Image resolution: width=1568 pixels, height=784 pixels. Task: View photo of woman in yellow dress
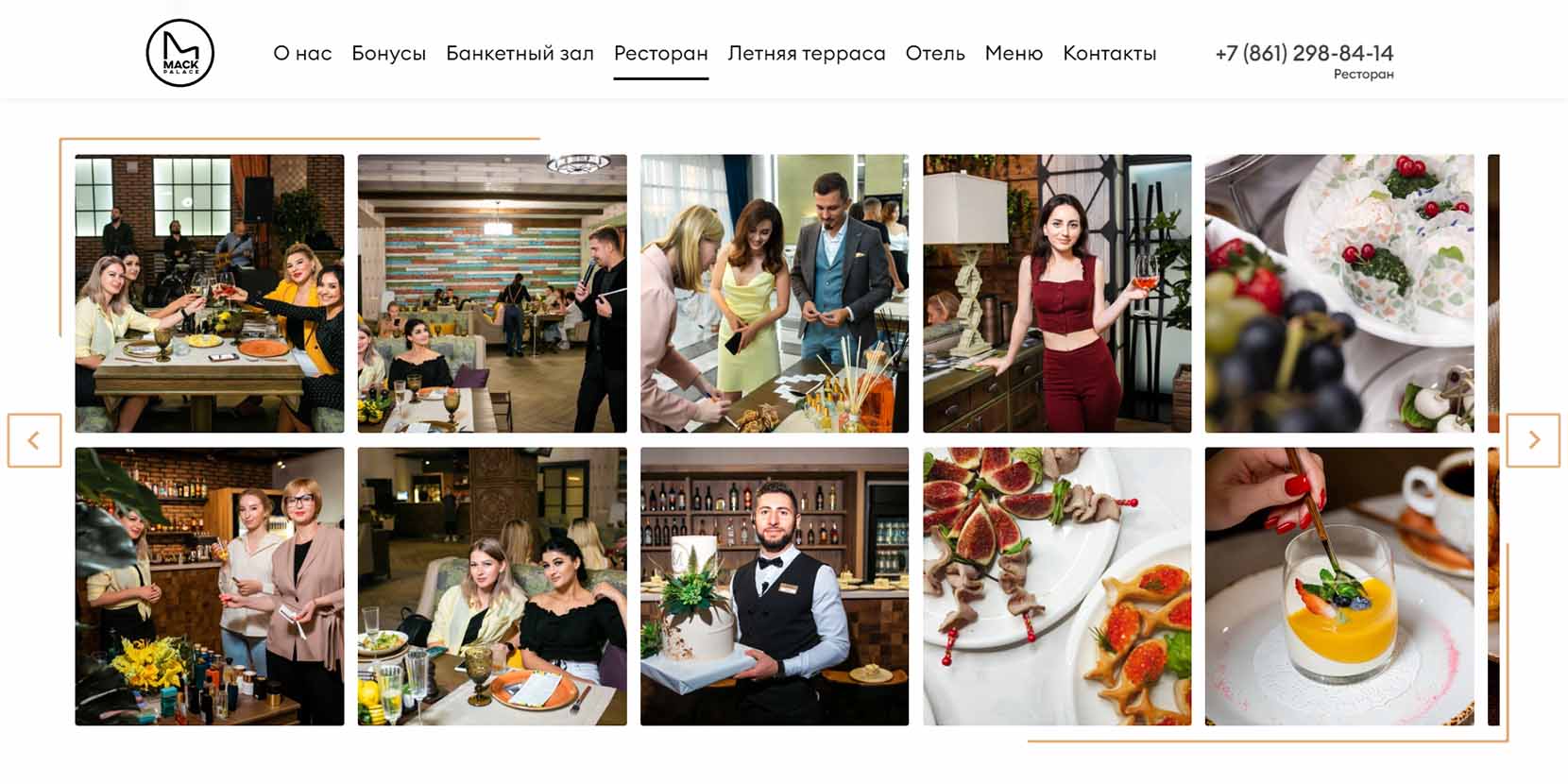click(775, 294)
